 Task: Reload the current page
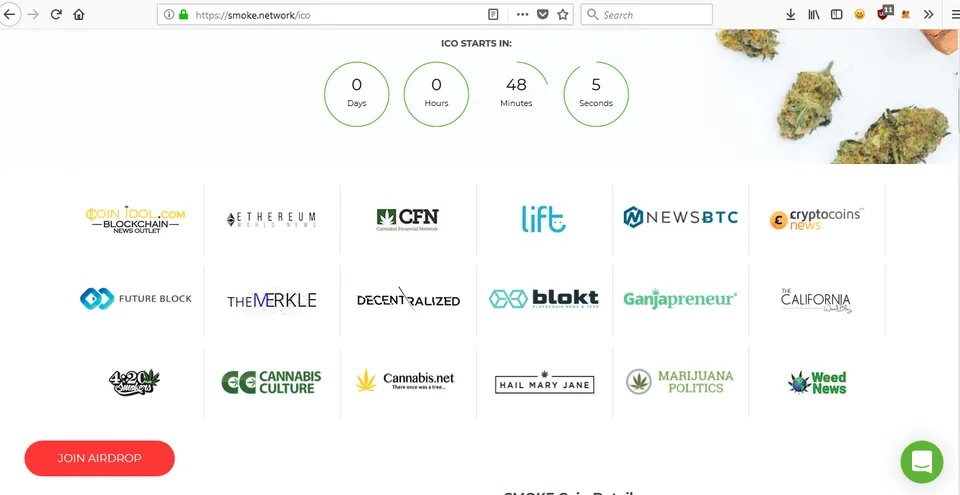[x=56, y=14]
